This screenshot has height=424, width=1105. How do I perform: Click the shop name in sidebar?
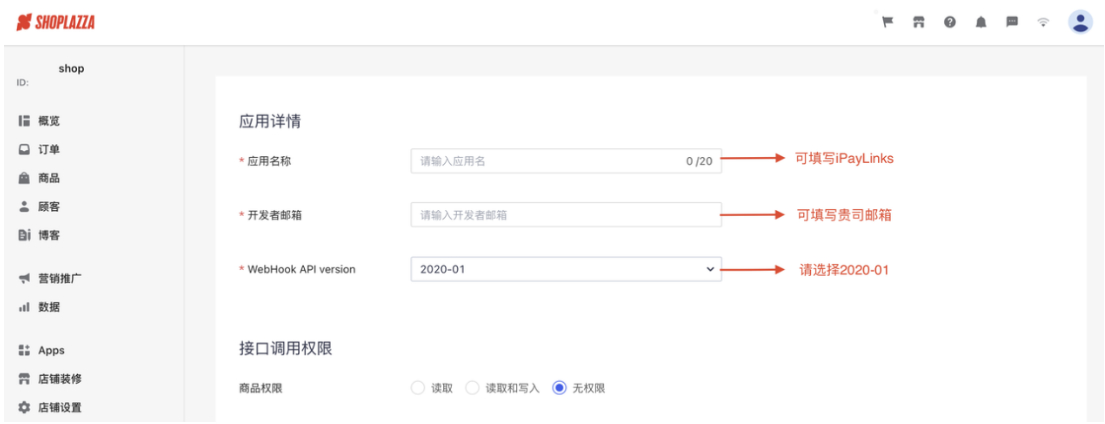pos(71,69)
